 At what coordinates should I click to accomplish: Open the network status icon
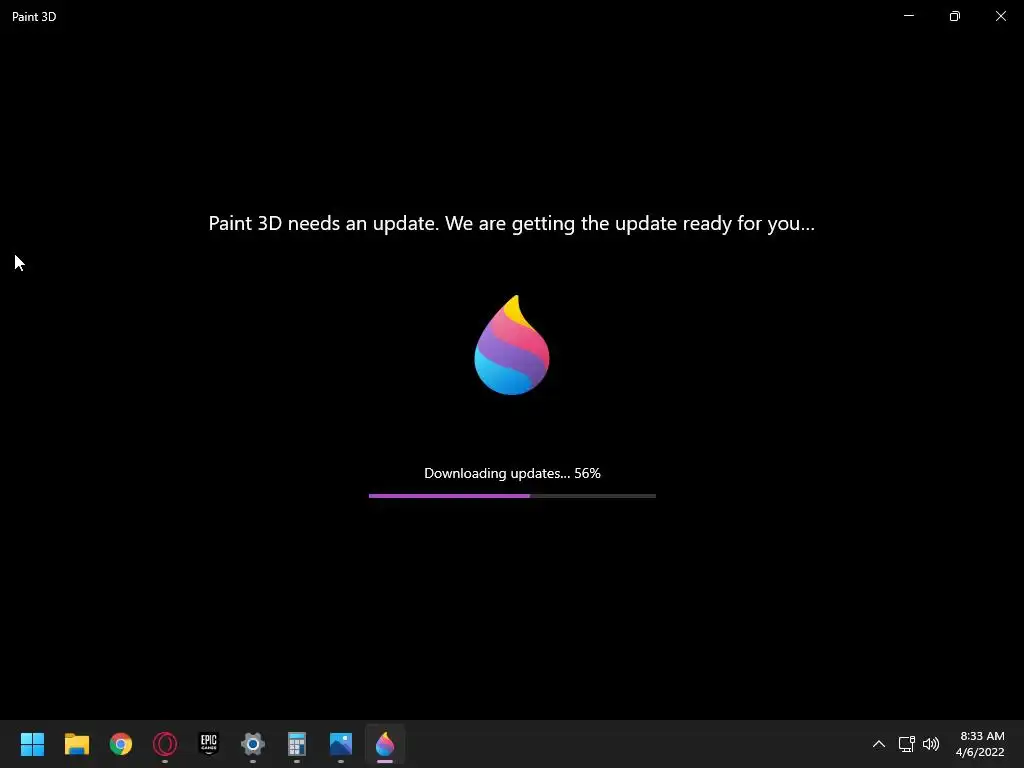point(906,744)
